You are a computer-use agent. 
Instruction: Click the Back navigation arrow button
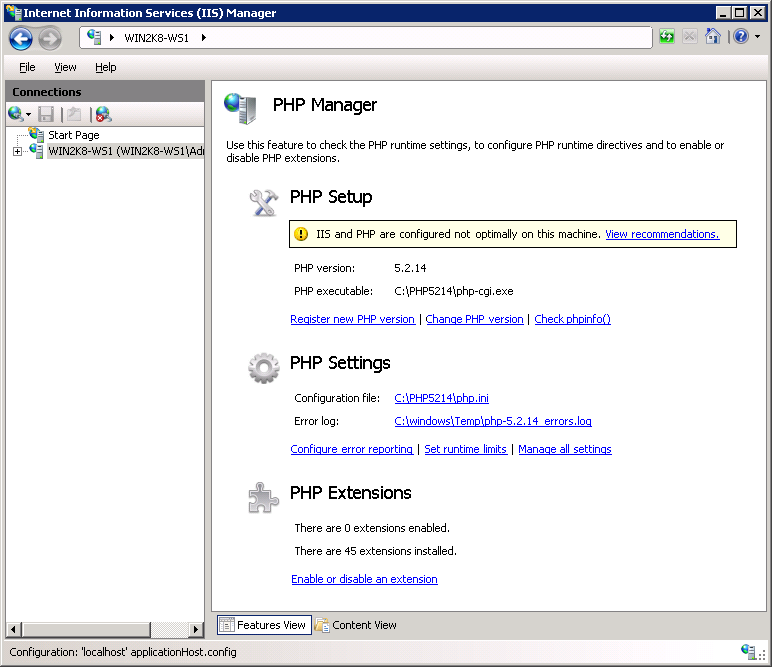coord(21,38)
